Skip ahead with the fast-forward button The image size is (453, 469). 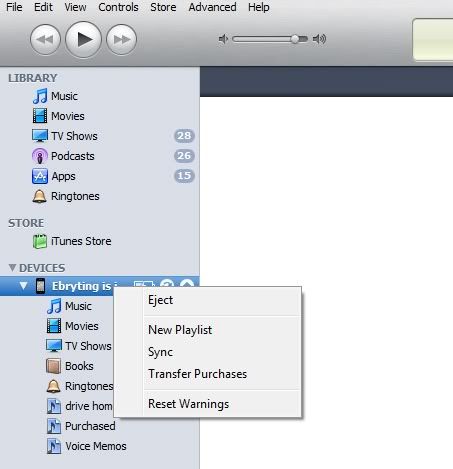click(x=121, y=39)
